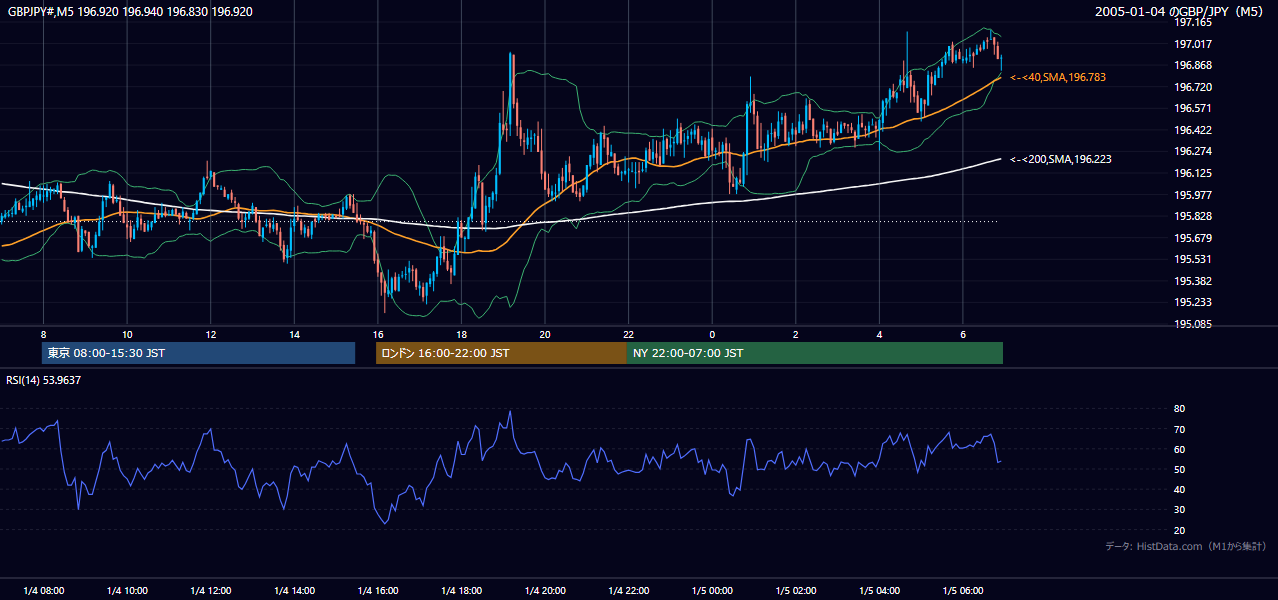The width and height of the screenshot is (1278, 600).
Task: Click hour label 8 under price chart
Action: (x=43, y=334)
